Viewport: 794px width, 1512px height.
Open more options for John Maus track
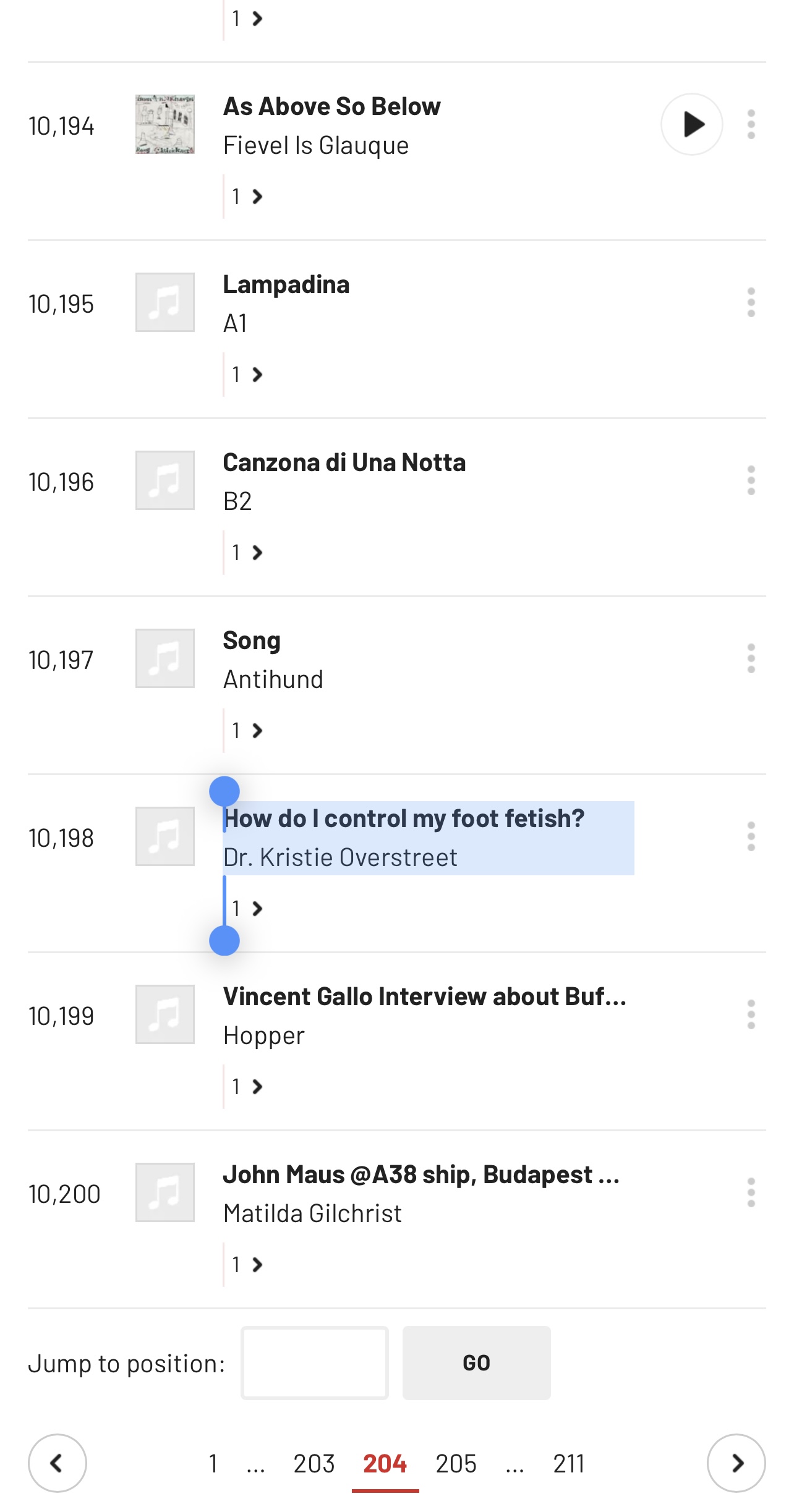[x=751, y=1192]
